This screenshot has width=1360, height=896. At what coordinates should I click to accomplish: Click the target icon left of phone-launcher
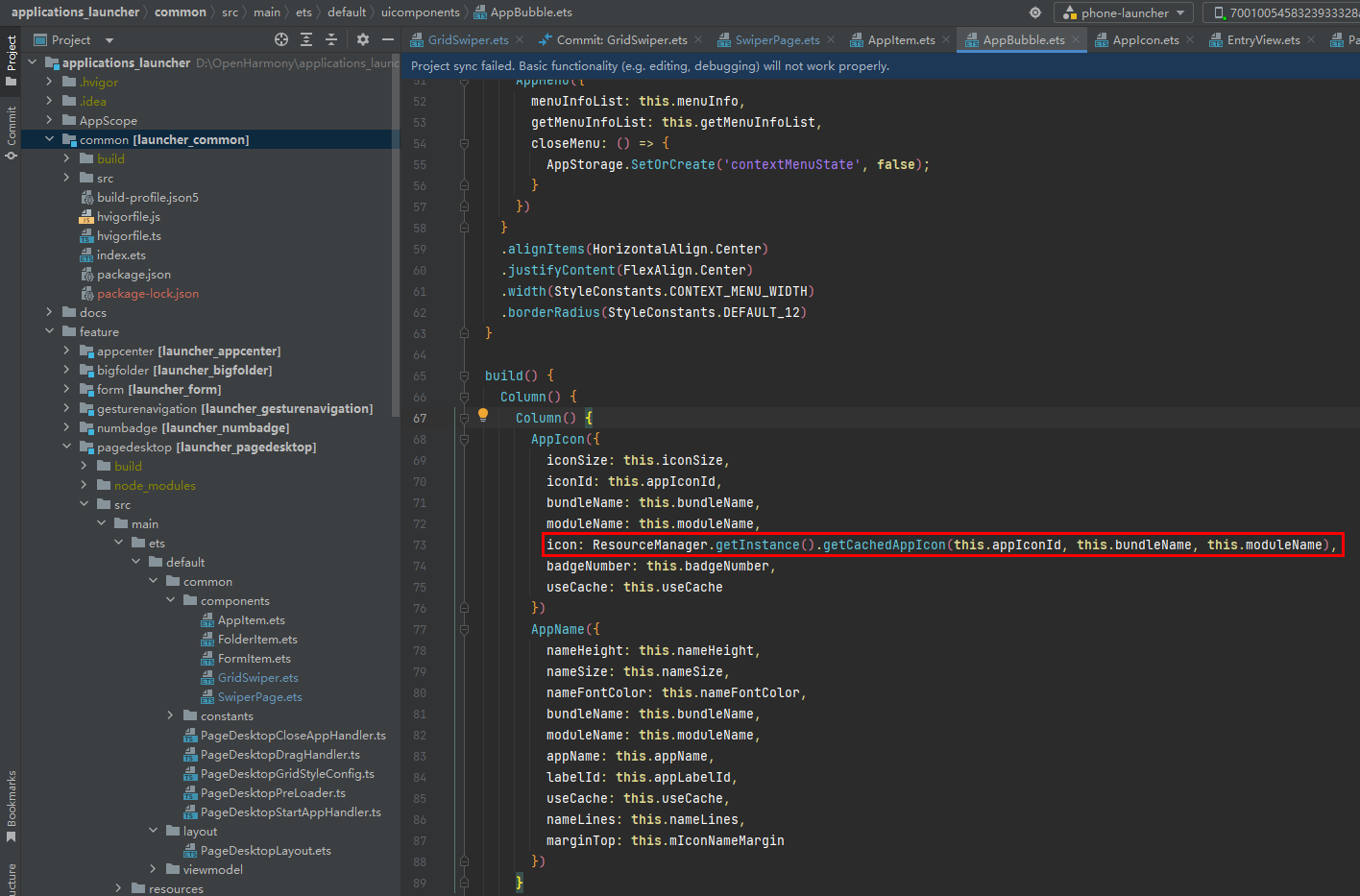(x=1034, y=12)
